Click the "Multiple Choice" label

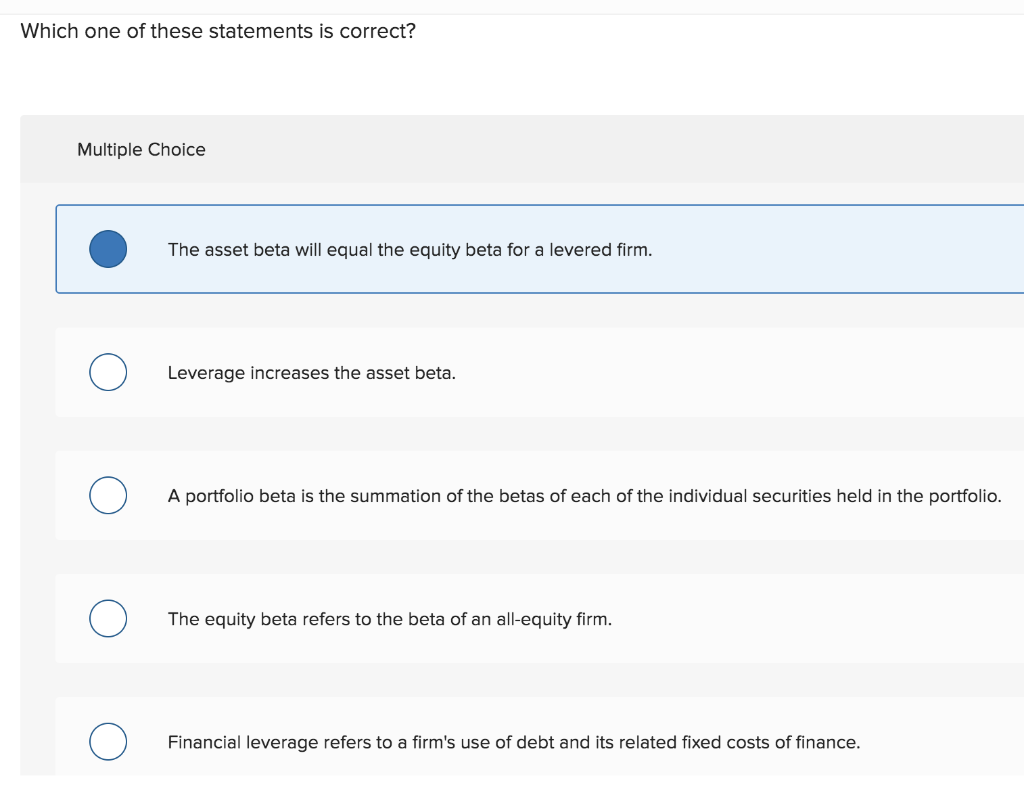[x=141, y=150]
